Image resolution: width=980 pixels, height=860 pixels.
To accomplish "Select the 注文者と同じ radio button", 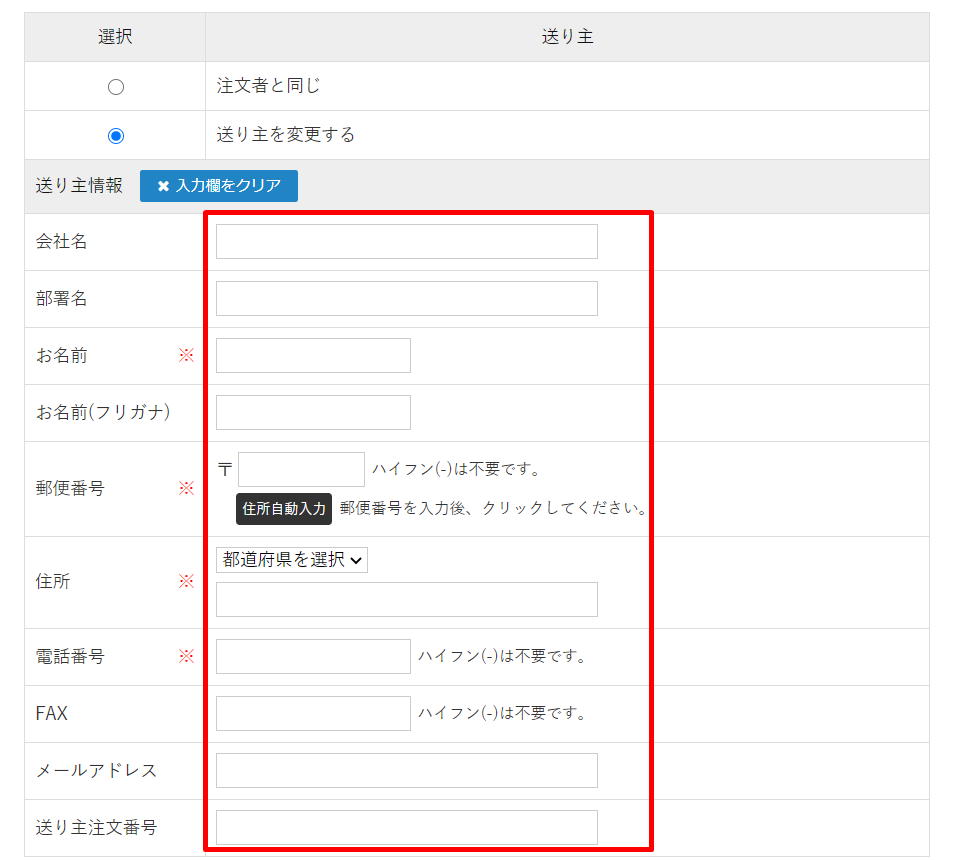I will [116, 87].
